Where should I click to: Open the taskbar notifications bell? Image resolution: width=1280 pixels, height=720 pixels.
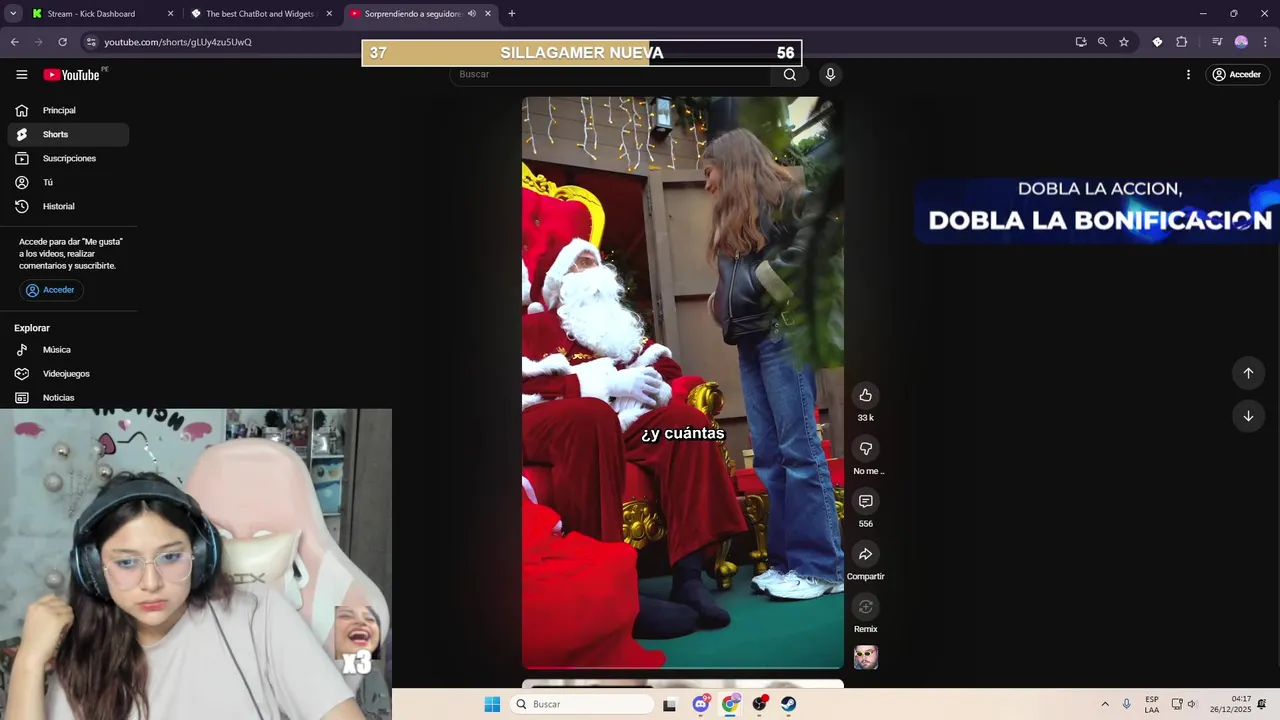(x=1262, y=704)
